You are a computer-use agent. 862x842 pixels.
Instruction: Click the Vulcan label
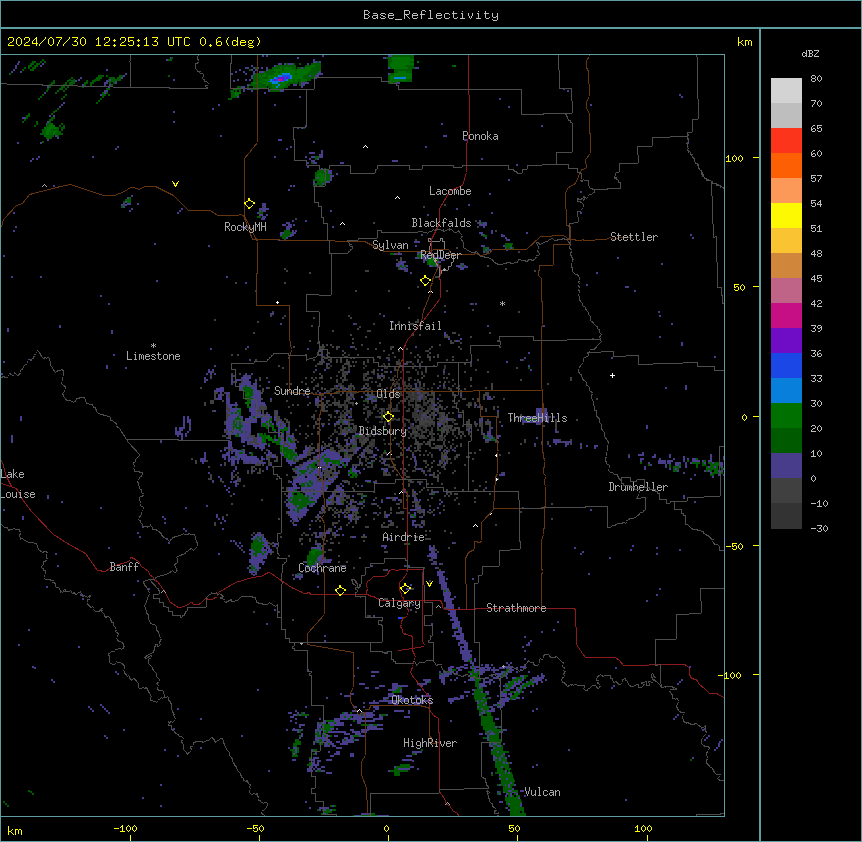coord(542,792)
